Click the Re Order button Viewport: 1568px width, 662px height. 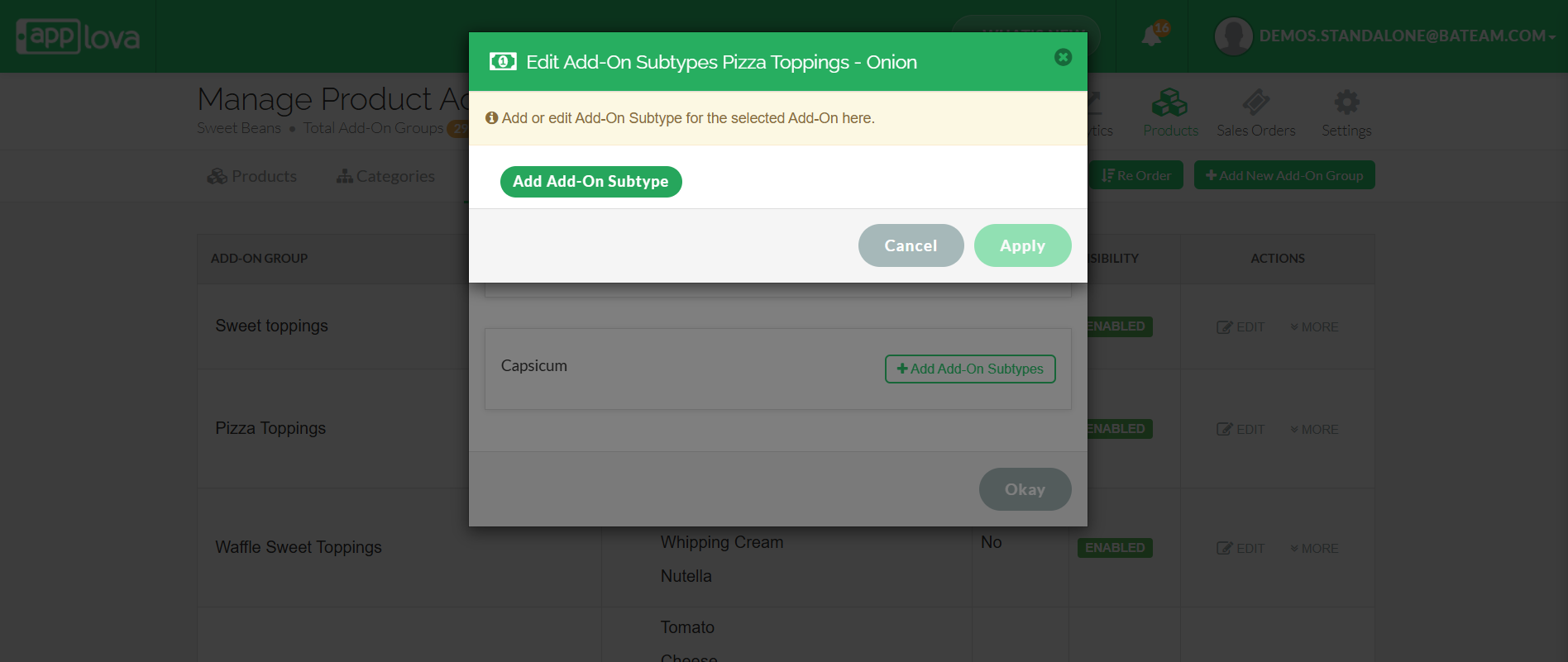[x=1136, y=175]
